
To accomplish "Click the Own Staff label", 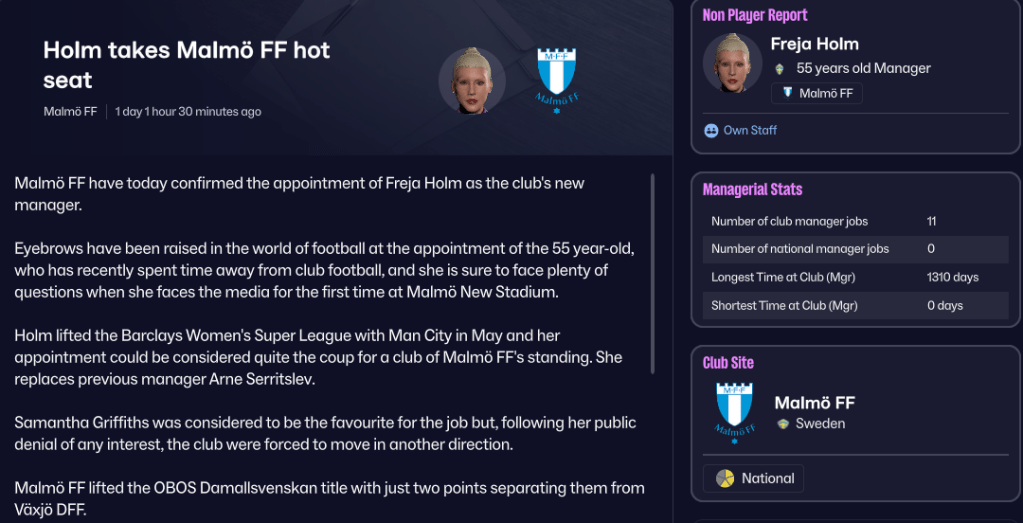I will point(750,130).
